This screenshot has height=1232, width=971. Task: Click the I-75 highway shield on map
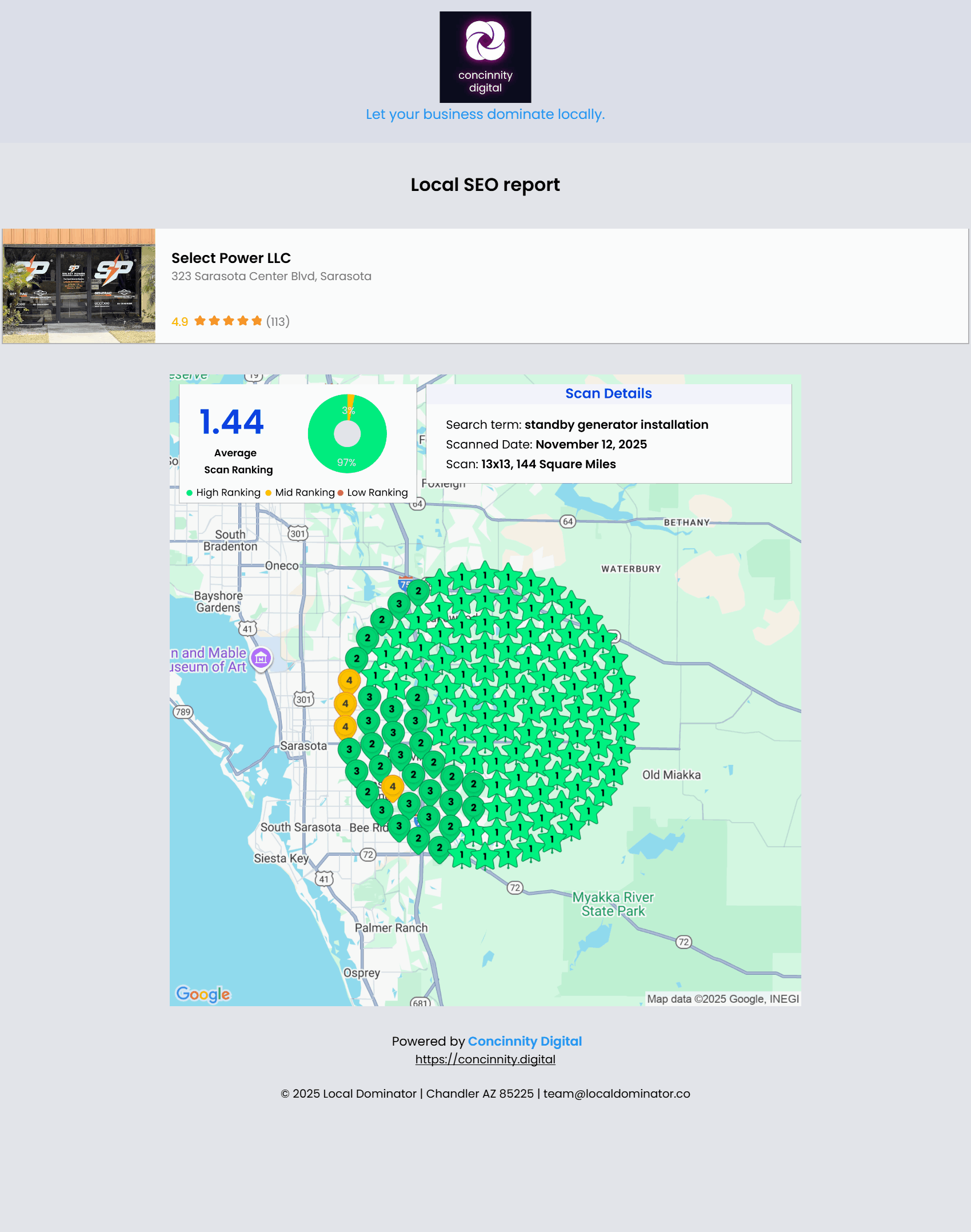[x=405, y=584]
